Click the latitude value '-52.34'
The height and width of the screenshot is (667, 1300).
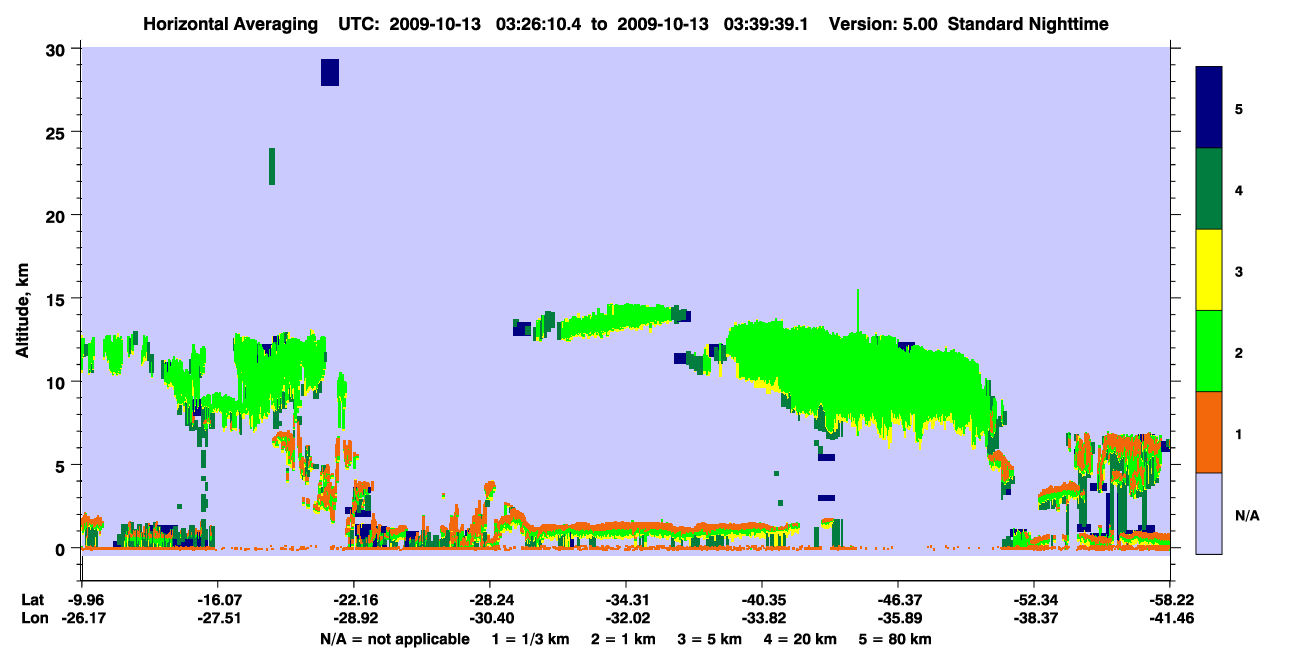pyautogui.click(x=1034, y=600)
